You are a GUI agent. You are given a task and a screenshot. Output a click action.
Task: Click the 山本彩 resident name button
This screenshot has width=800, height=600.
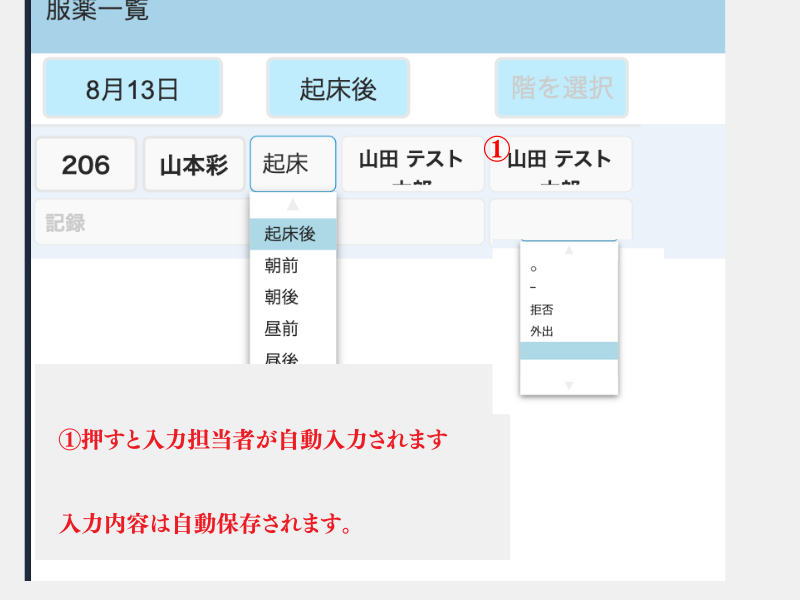click(194, 164)
